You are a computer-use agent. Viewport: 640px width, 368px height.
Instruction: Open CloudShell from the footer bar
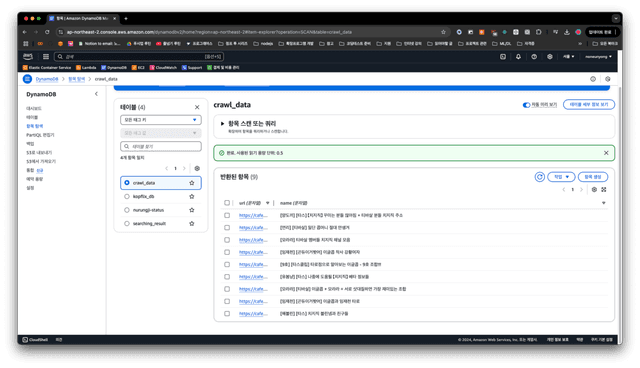35,339
